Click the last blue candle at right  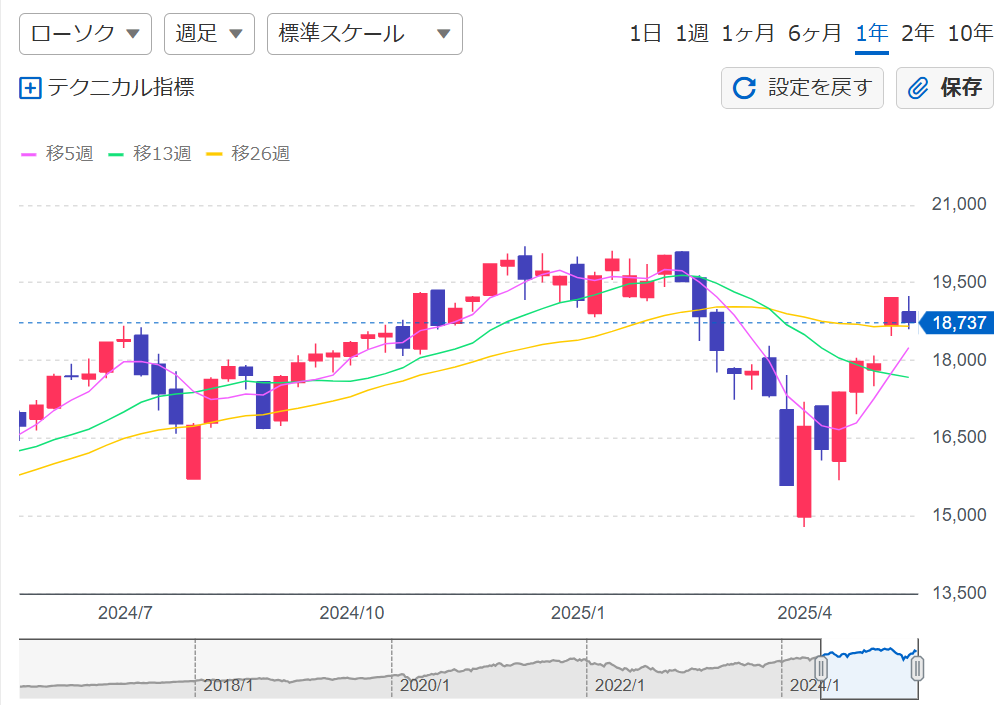tap(909, 317)
